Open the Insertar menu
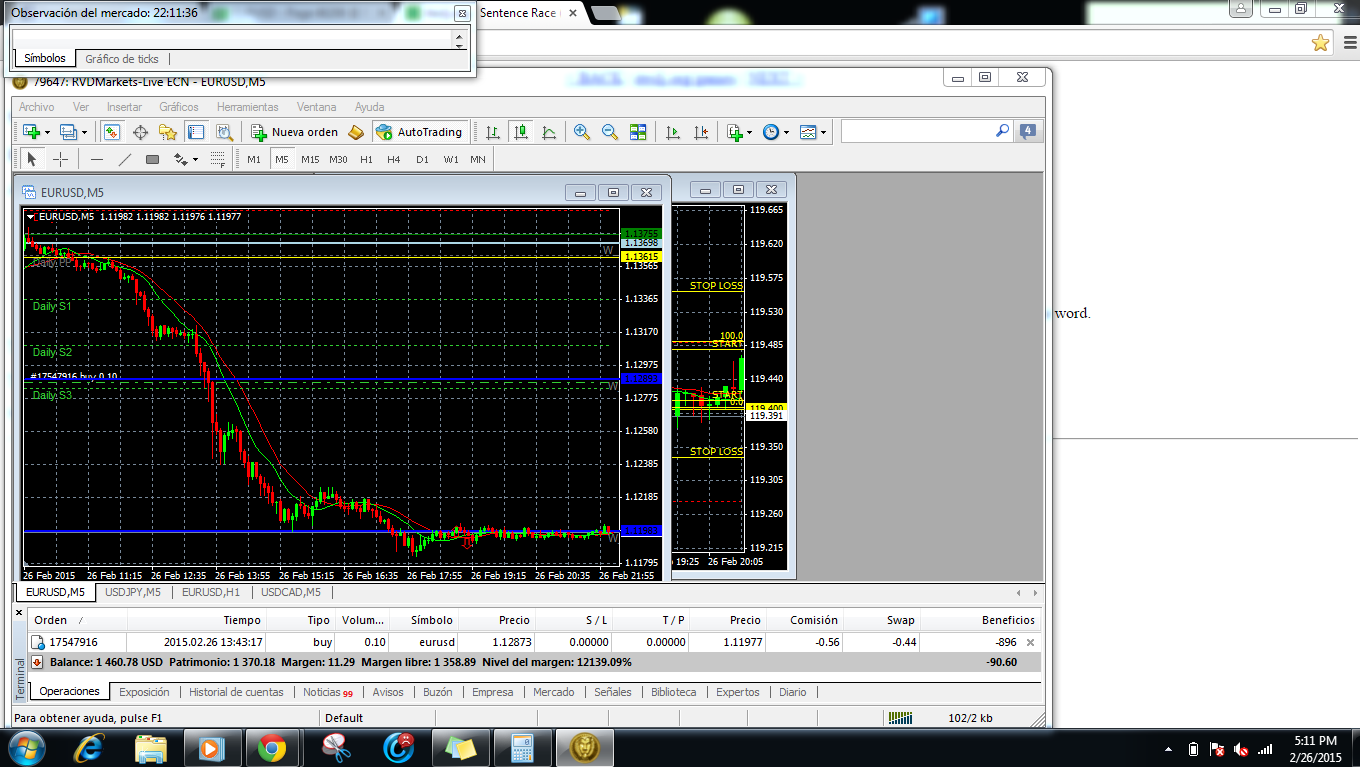The height and width of the screenshot is (767, 1360). pyautogui.click(x=124, y=107)
